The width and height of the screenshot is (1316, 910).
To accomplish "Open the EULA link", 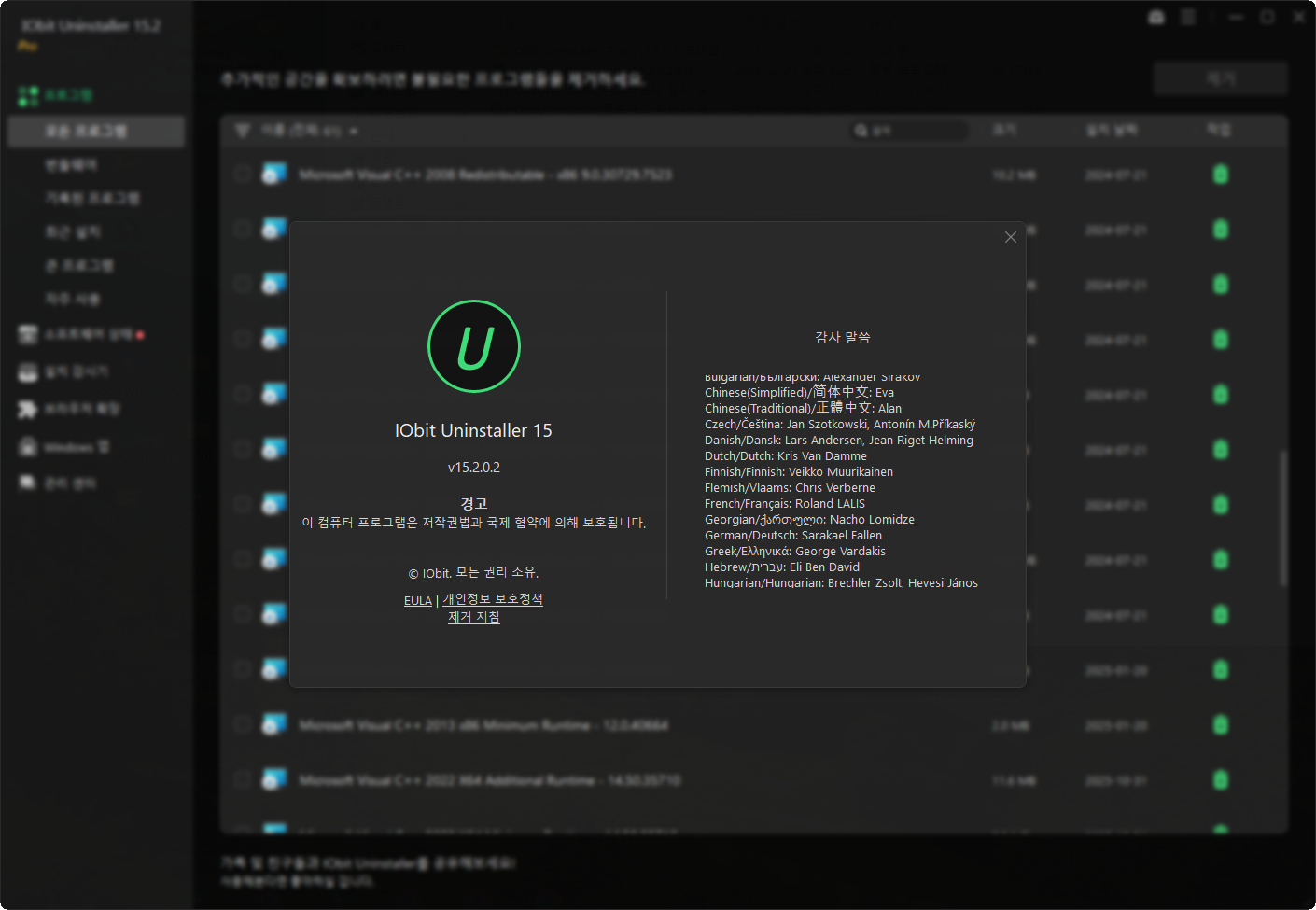I will 418,600.
